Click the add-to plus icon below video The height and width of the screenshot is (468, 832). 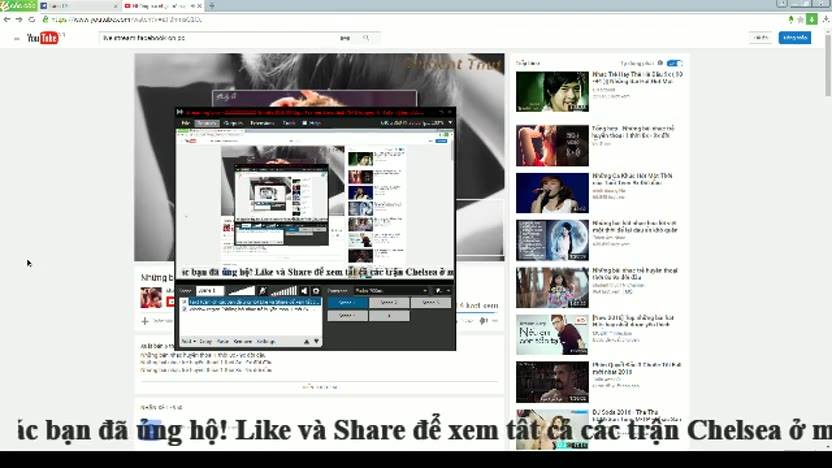(x=145, y=321)
